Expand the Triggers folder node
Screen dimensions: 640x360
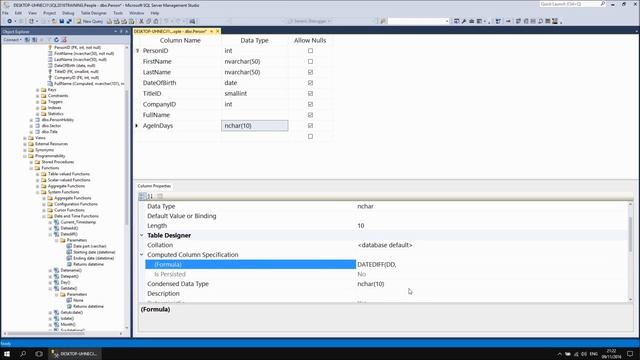[x=38, y=102]
